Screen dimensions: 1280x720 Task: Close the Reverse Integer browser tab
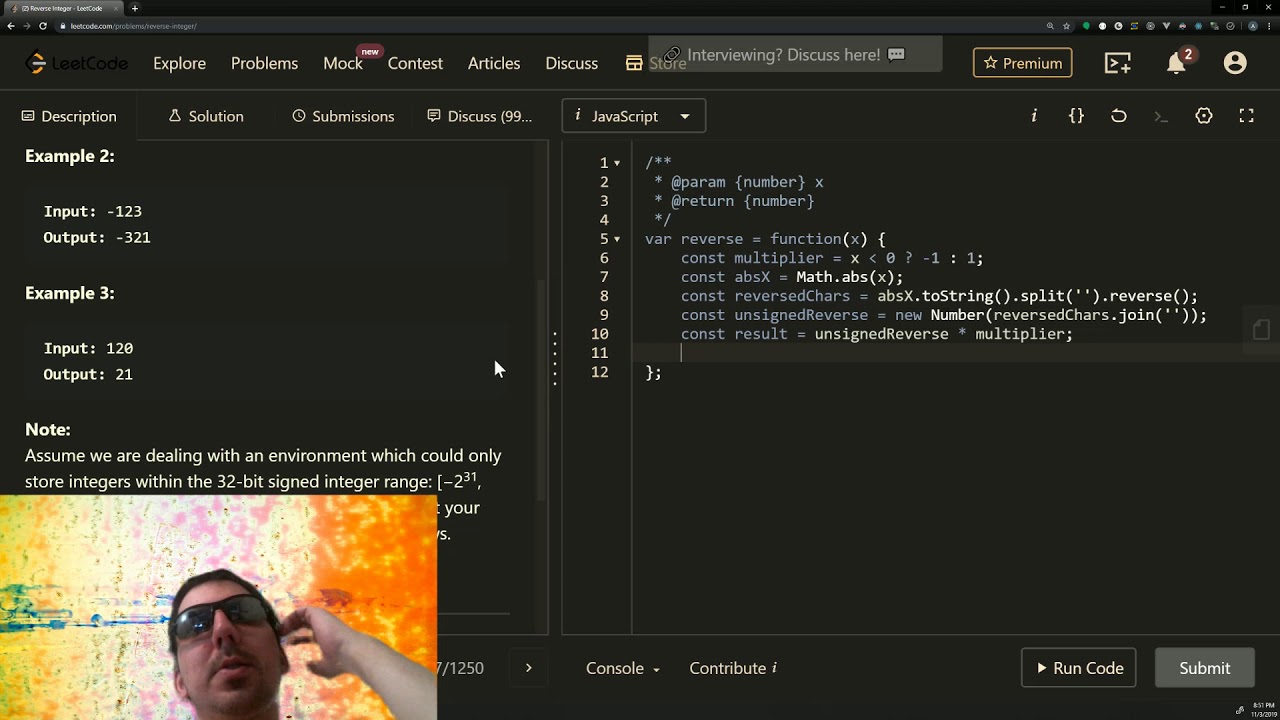click(x=116, y=8)
